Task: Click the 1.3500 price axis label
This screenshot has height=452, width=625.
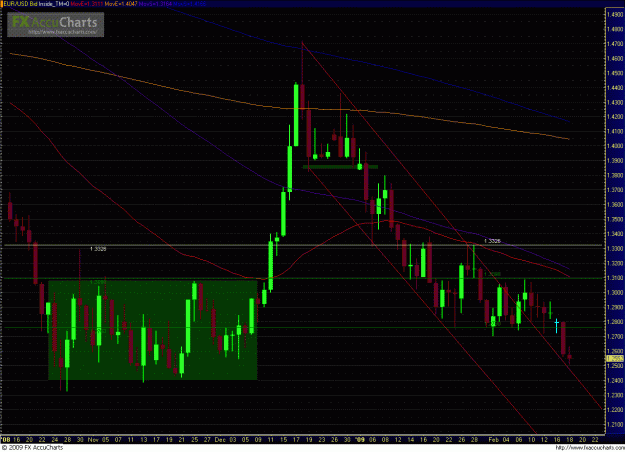Action: 615,219
